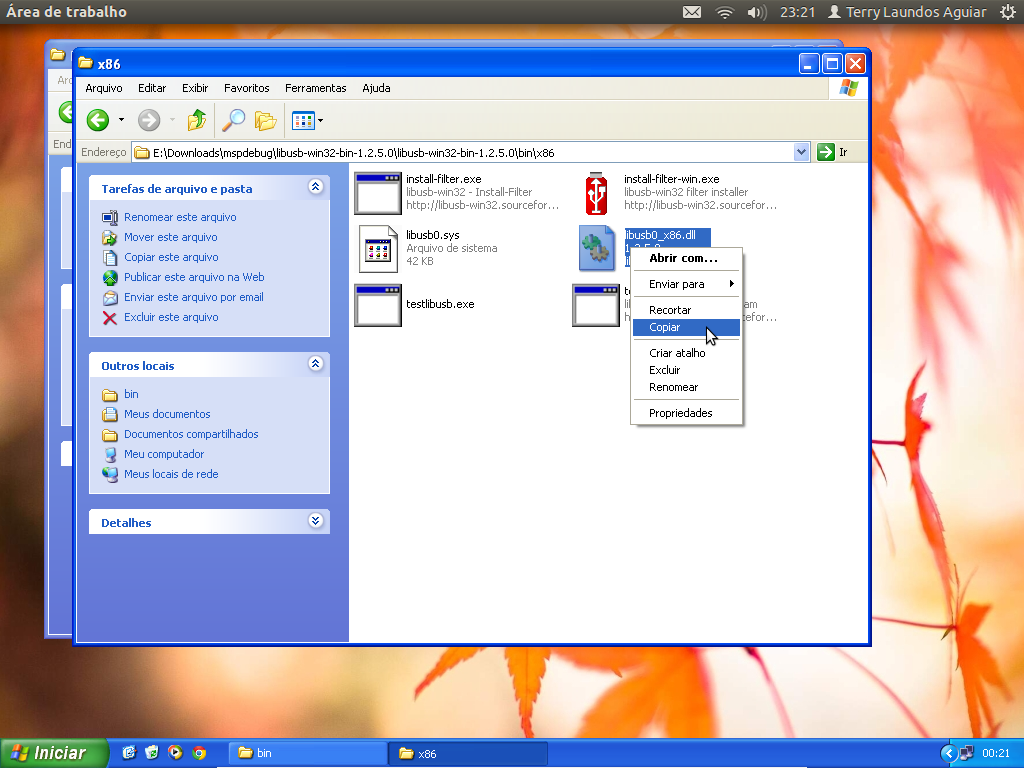Open the mail envelope indicator
Screen dimensions: 1024x768
692,12
